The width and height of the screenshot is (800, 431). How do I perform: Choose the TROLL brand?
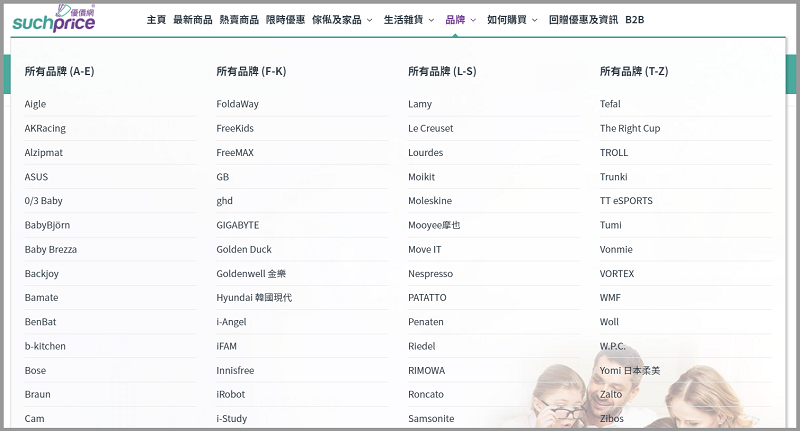coord(614,153)
